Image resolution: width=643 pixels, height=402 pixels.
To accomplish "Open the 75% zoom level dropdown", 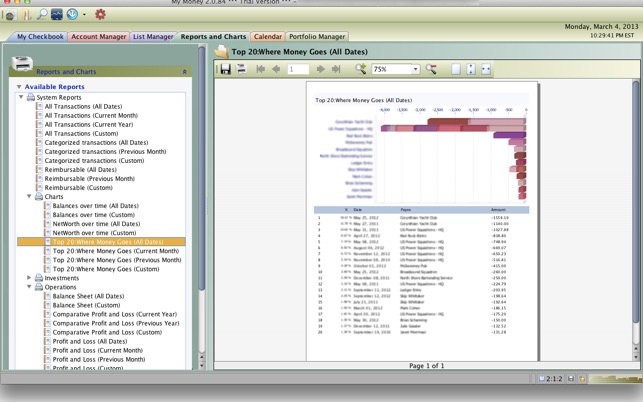I will [414, 69].
